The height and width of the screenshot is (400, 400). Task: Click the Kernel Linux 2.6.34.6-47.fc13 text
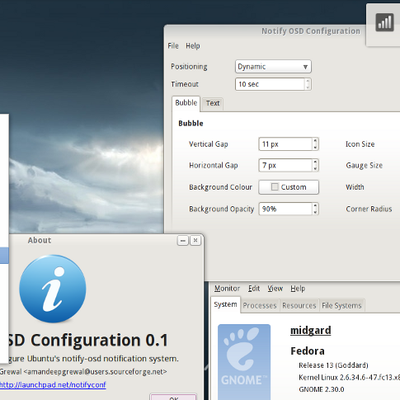349,378
